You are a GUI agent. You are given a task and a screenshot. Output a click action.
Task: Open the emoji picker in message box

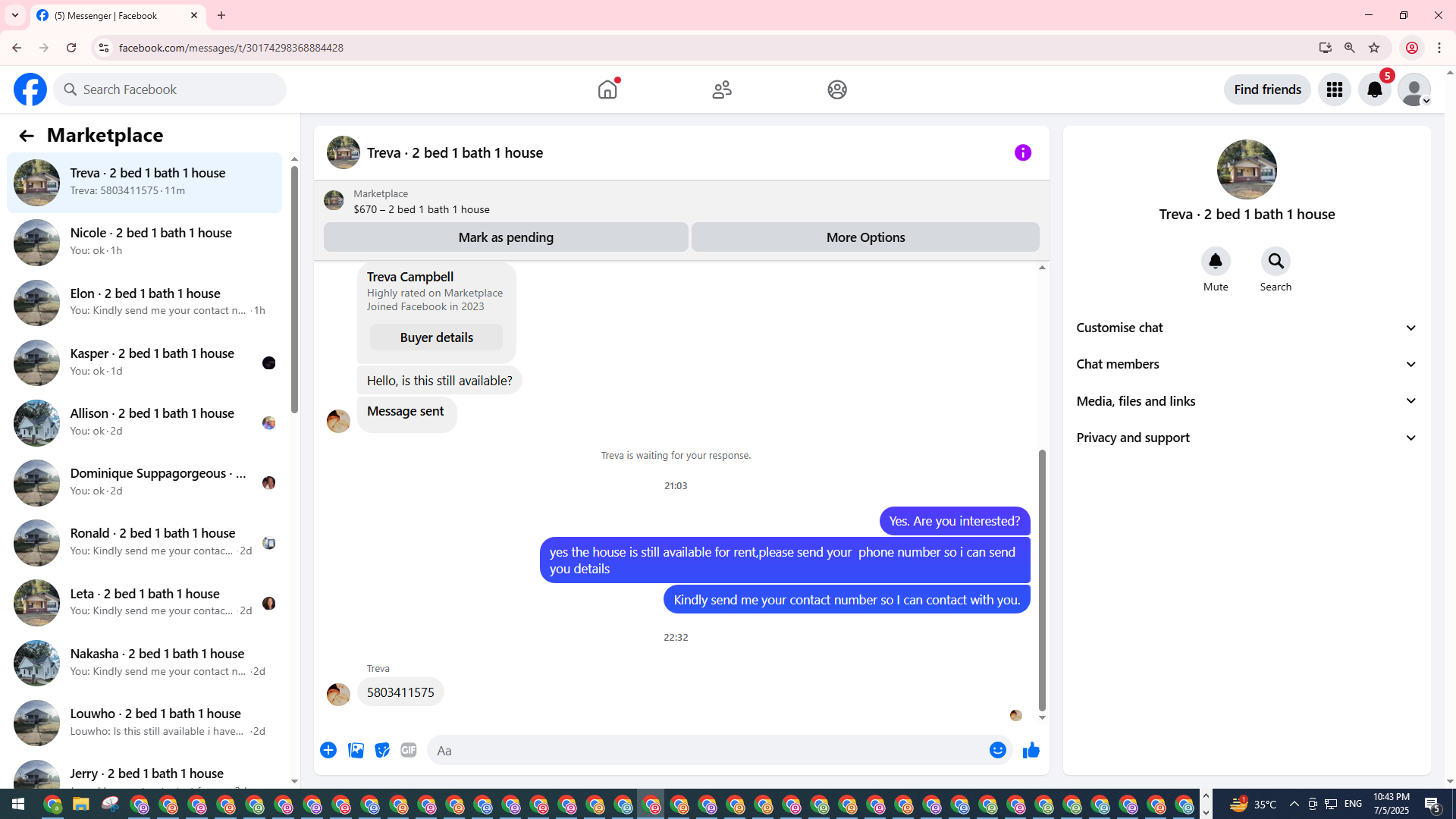[997, 751]
